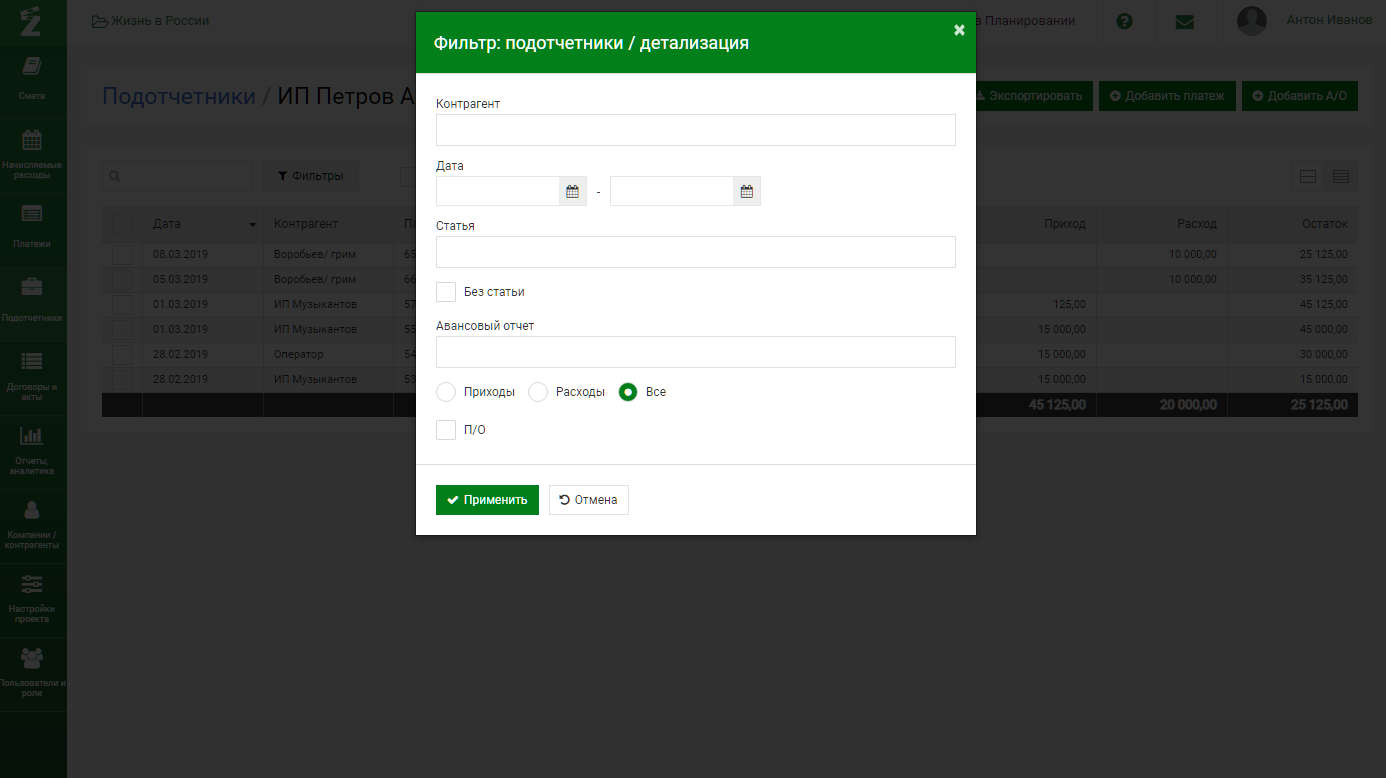Tick checkbox for 05.03.2019 row
This screenshot has height=778, width=1386.
coord(122,280)
